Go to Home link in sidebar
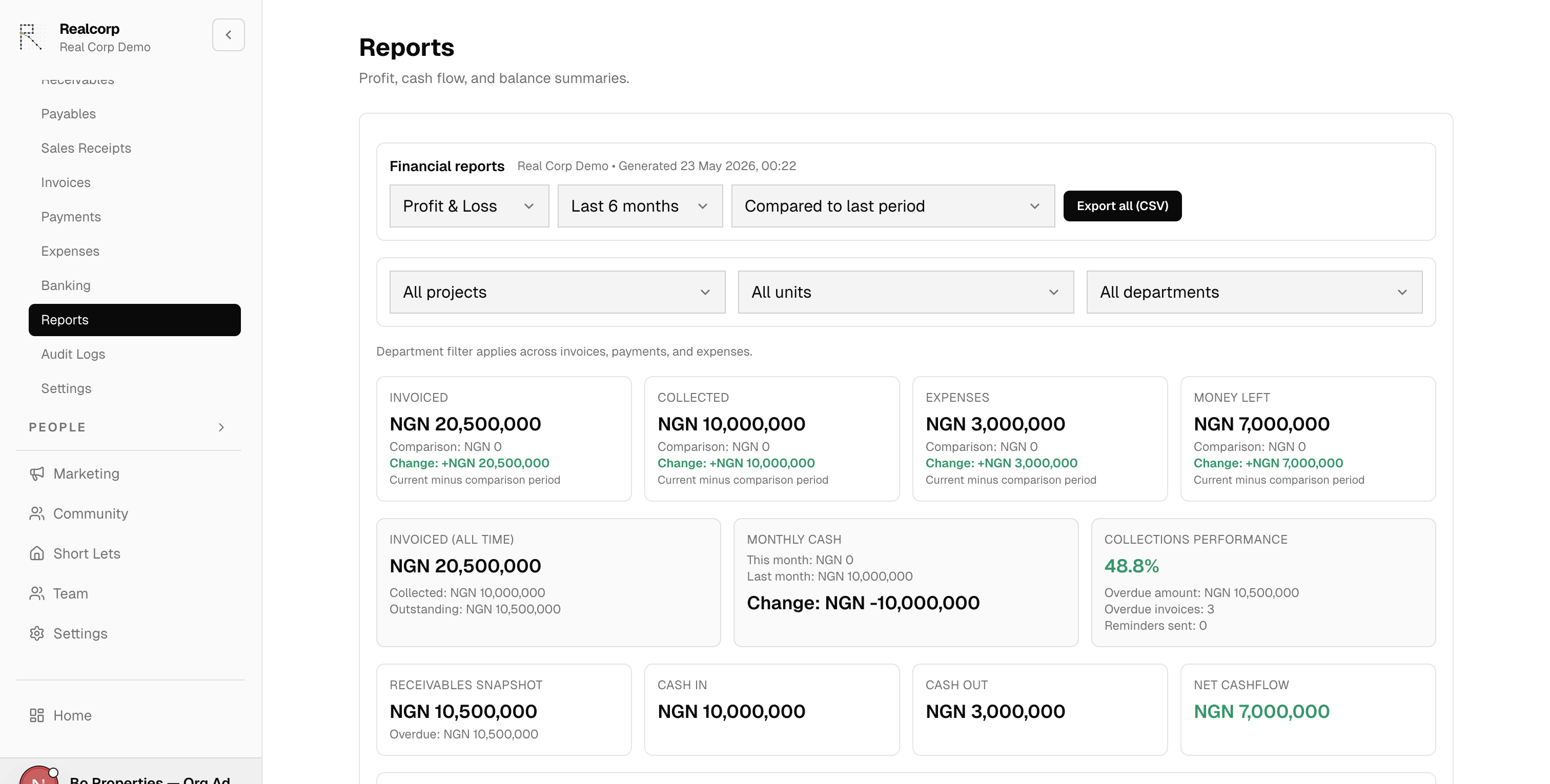The height and width of the screenshot is (784, 1550). [x=72, y=715]
